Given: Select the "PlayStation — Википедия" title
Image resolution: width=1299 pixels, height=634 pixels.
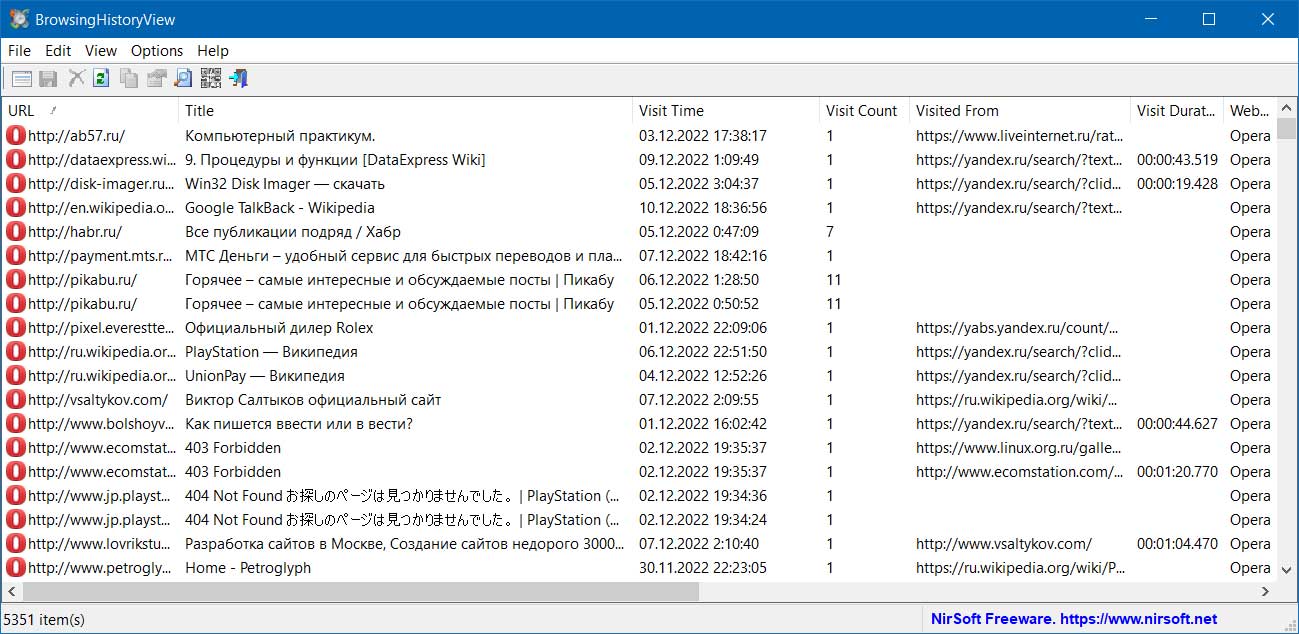Looking at the screenshot, I should click(x=271, y=351).
